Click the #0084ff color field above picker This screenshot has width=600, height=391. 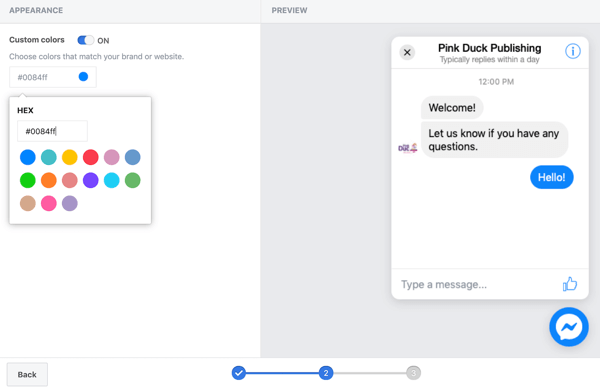pyautogui.click(x=53, y=77)
